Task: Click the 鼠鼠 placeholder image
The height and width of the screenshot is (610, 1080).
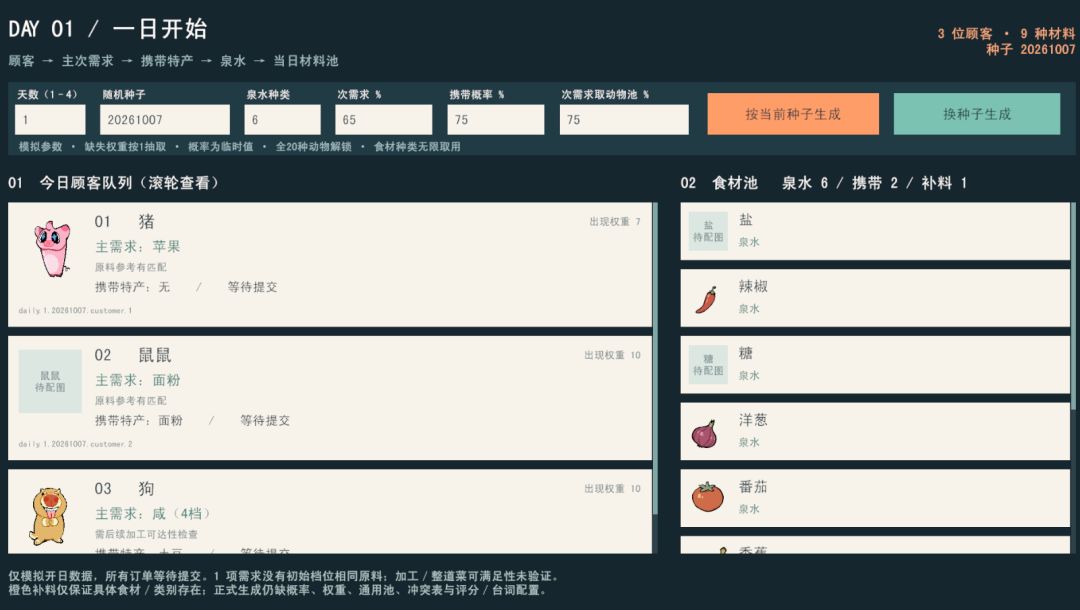Action: tap(50, 381)
